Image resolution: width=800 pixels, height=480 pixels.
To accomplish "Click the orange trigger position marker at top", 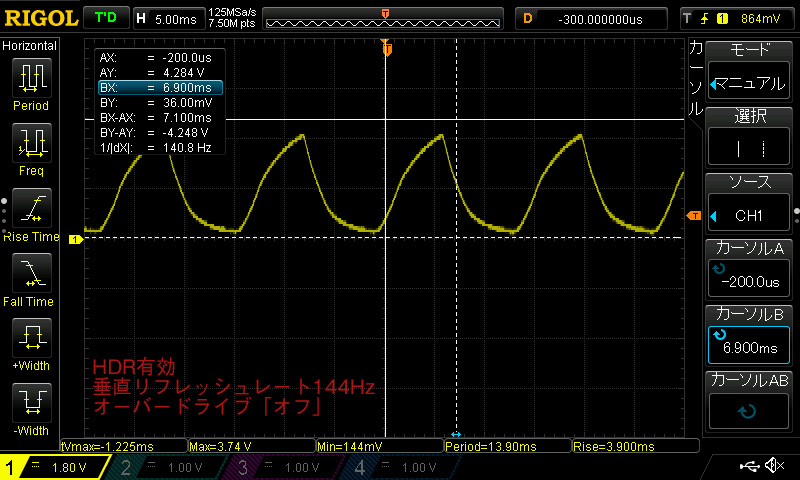I will pos(387,48).
